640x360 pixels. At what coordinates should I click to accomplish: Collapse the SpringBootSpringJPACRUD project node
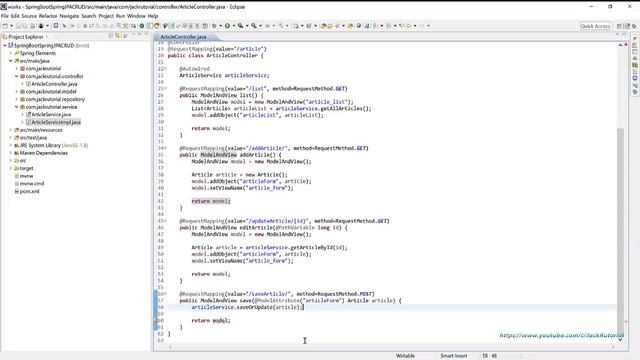[5, 46]
